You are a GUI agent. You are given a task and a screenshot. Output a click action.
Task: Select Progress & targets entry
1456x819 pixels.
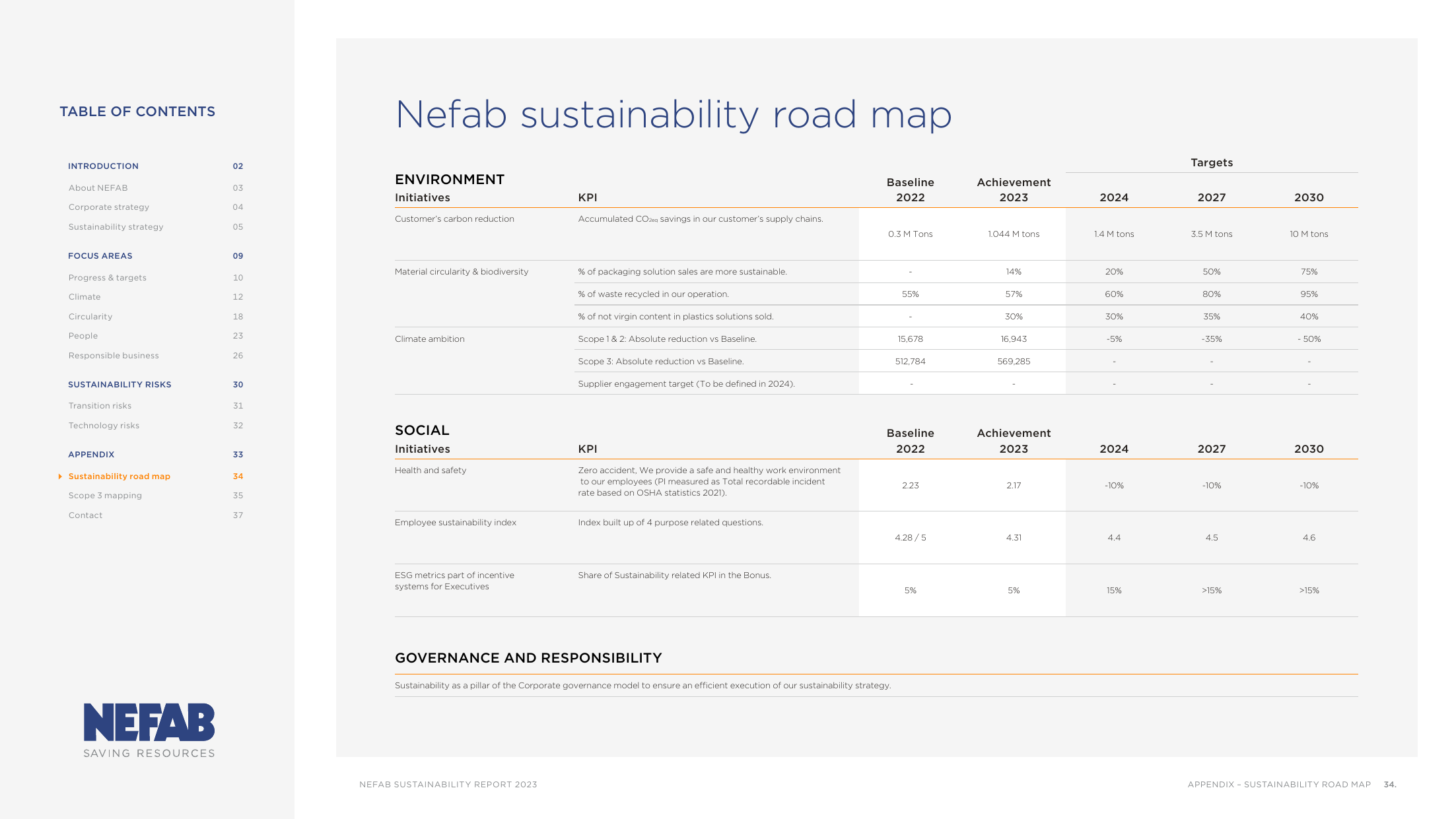point(108,278)
